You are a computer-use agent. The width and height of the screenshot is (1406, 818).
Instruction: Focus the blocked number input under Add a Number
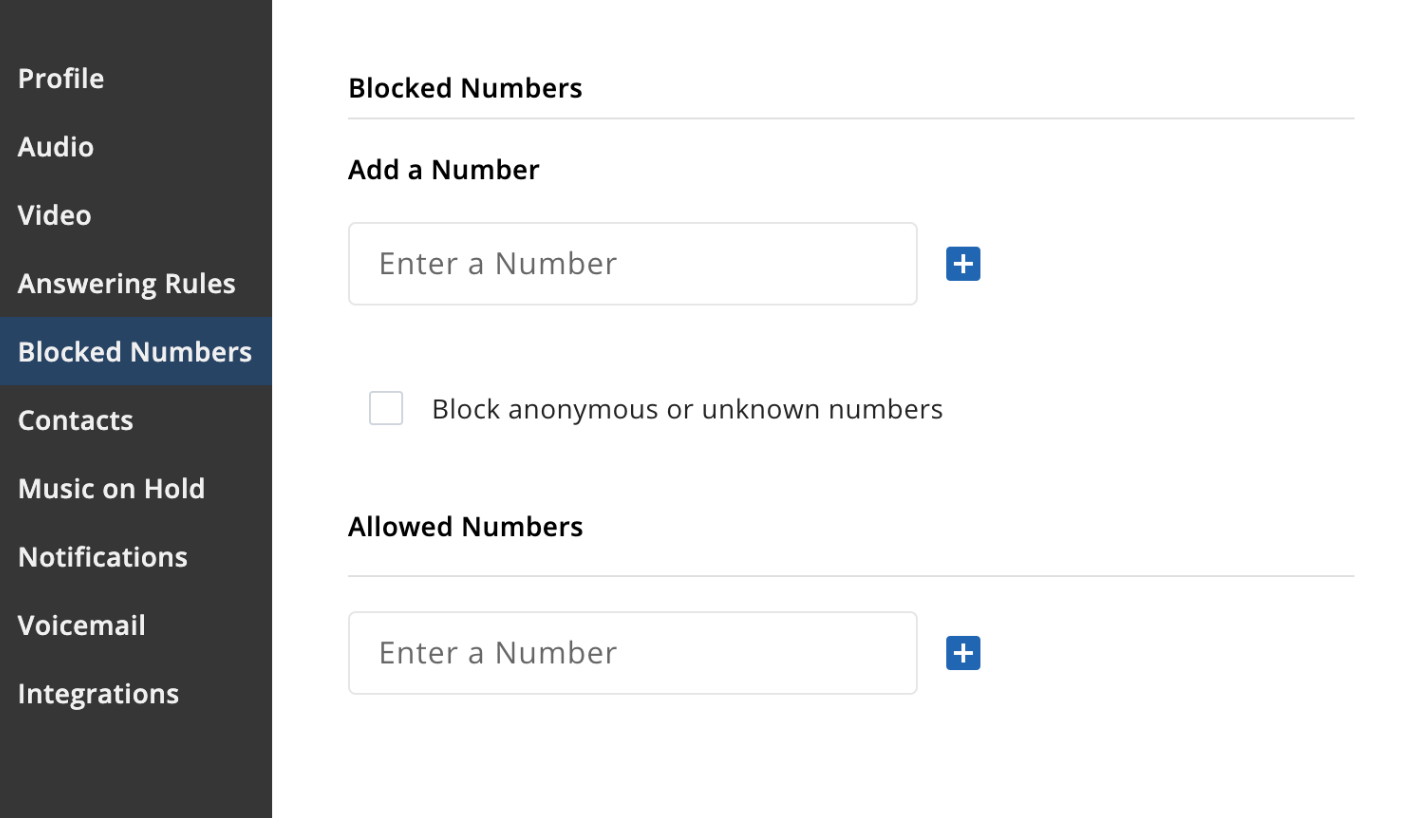pyautogui.click(x=633, y=264)
